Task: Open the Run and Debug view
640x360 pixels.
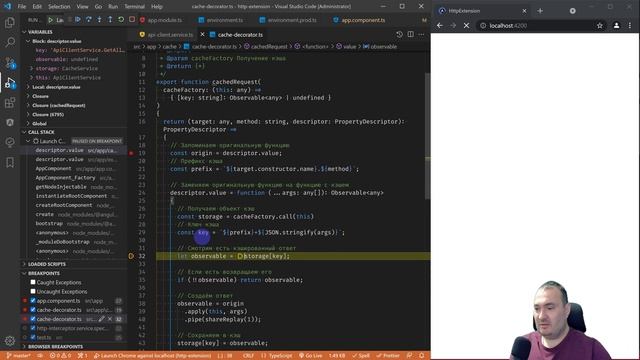Action: click(10, 83)
